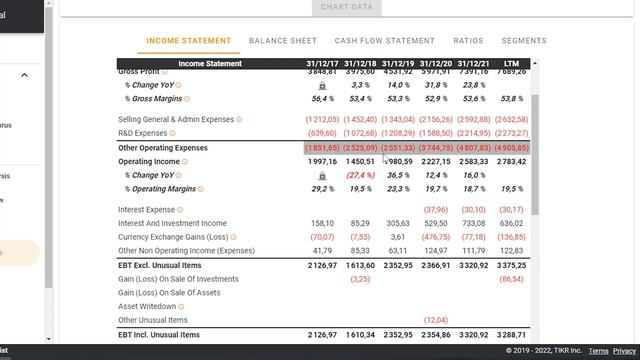This screenshot has width=640, height=360.
Task: Click the info icon beside R&D Expenses
Action: coord(172,133)
